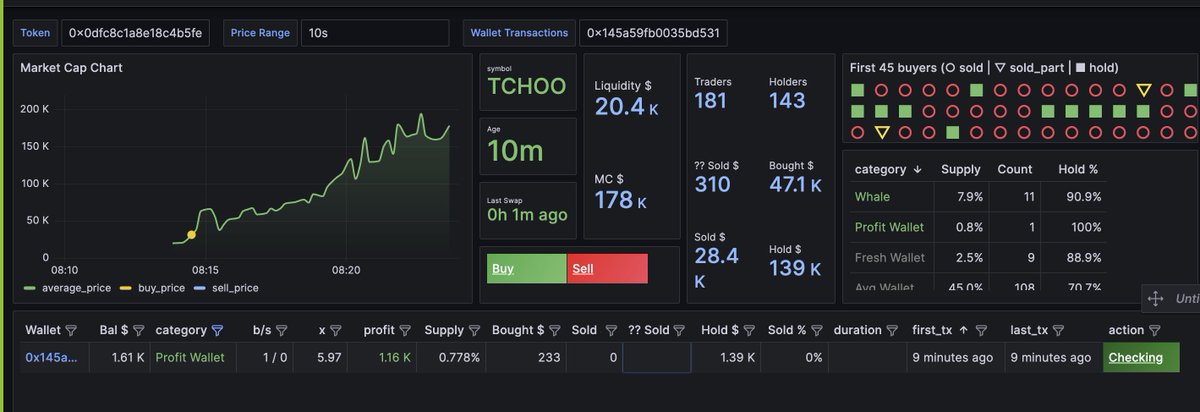Click the buy_price yellow marker on chart
The image size is (1200, 412).
point(191,235)
